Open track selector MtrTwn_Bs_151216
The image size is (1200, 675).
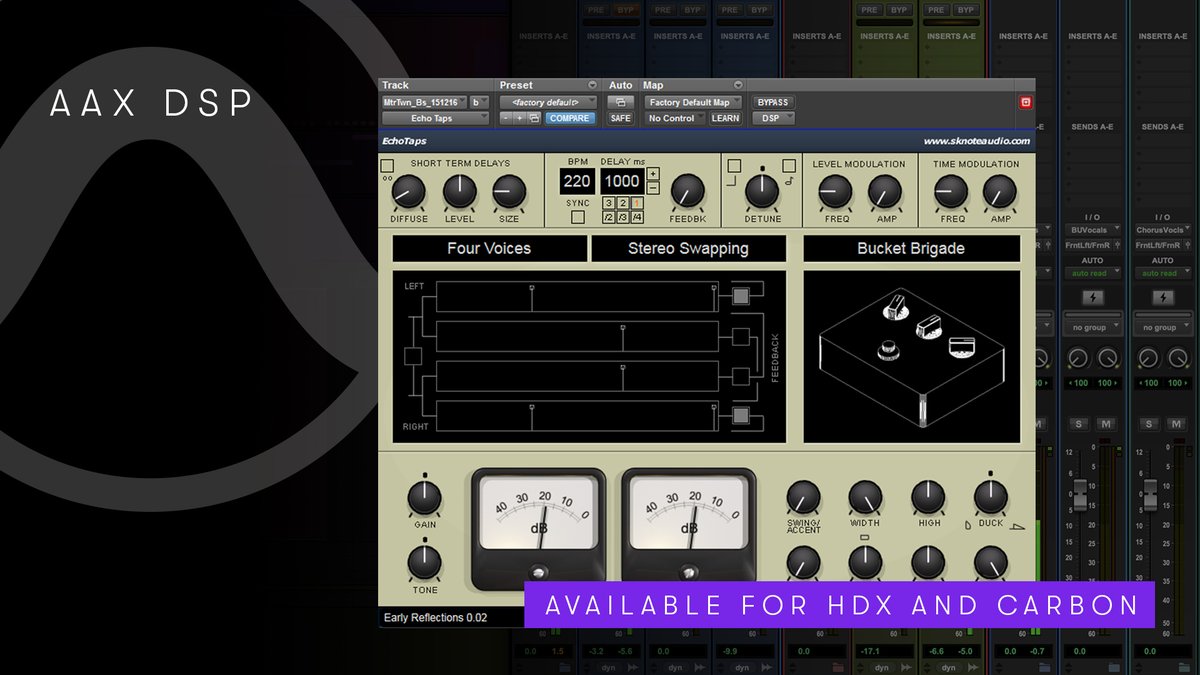(425, 102)
